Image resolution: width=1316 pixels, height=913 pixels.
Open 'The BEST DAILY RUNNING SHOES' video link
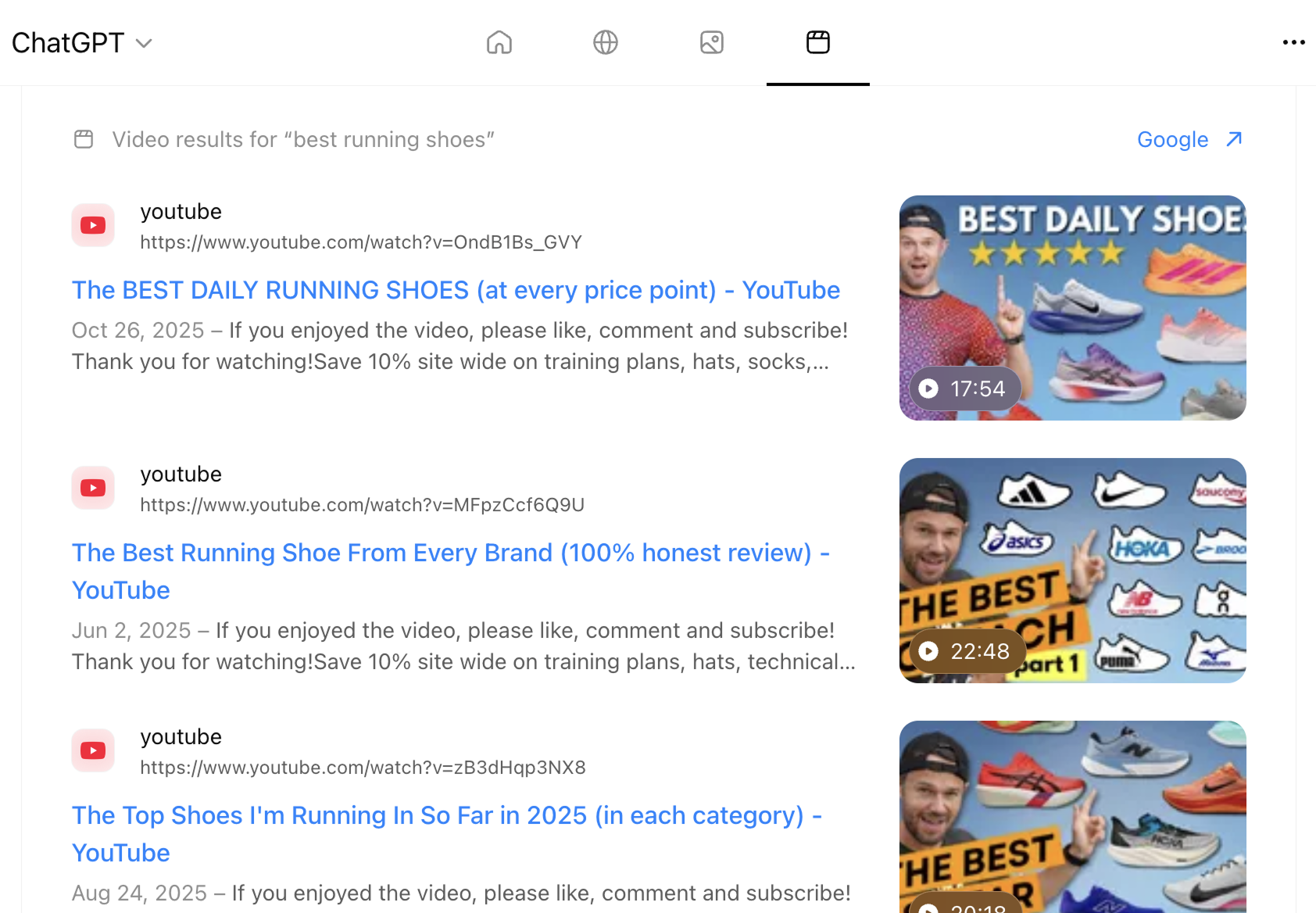(x=456, y=290)
